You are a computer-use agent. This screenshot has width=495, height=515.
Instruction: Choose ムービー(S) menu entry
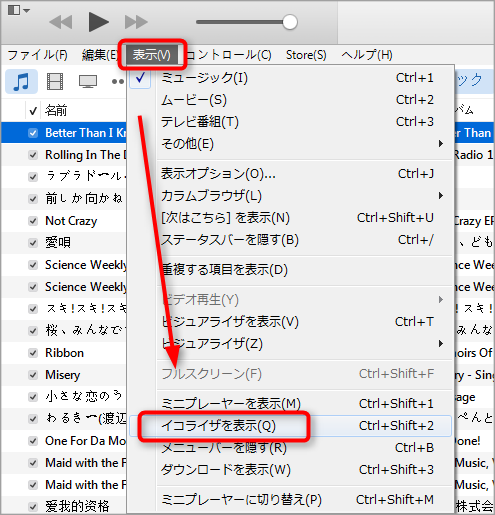(289, 100)
